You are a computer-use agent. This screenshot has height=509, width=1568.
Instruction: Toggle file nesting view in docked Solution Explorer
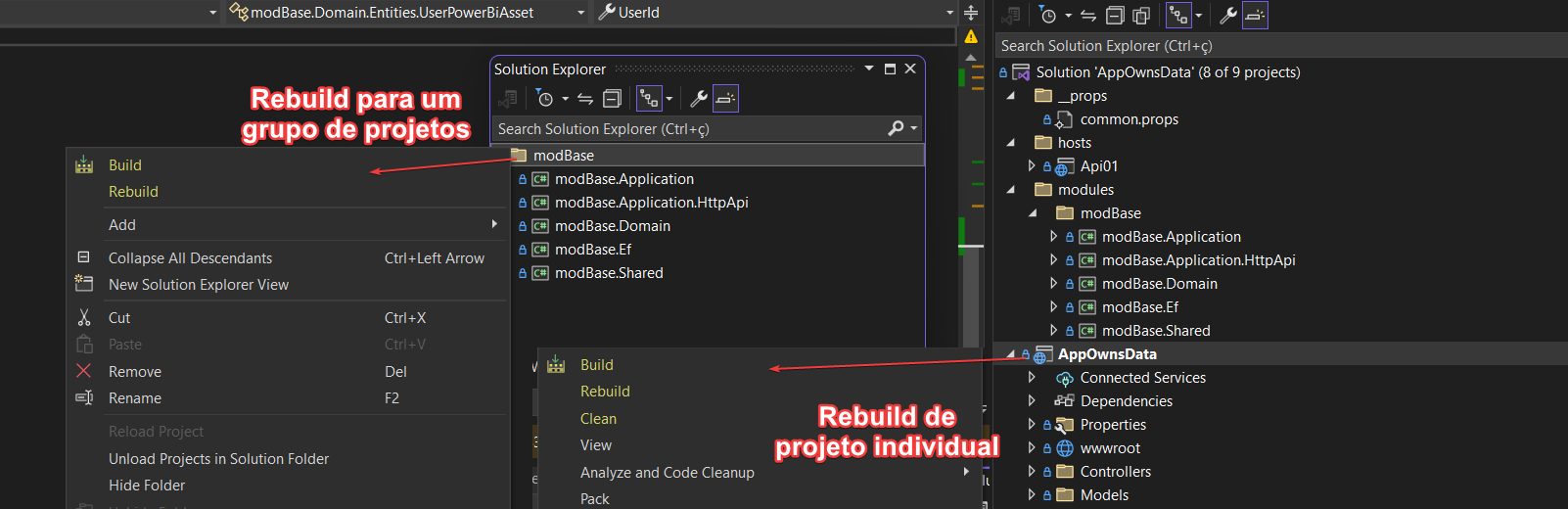pos(1178,16)
